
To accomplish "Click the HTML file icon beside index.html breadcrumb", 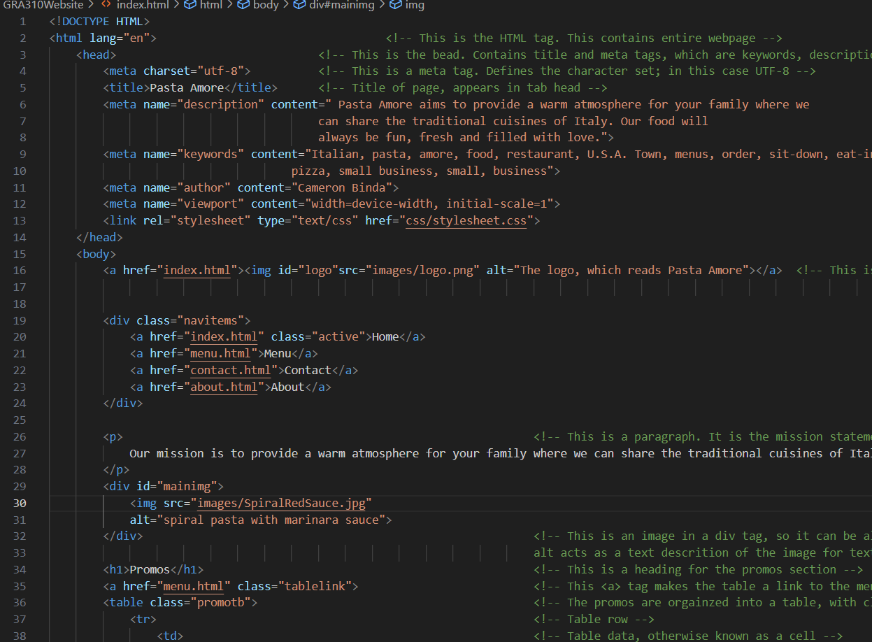I will [x=106, y=6].
